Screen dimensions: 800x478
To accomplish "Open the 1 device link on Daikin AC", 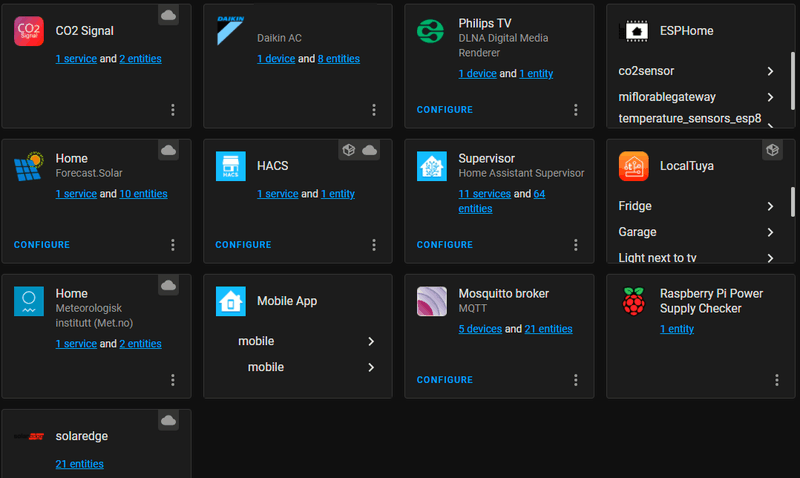I will [276, 59].
